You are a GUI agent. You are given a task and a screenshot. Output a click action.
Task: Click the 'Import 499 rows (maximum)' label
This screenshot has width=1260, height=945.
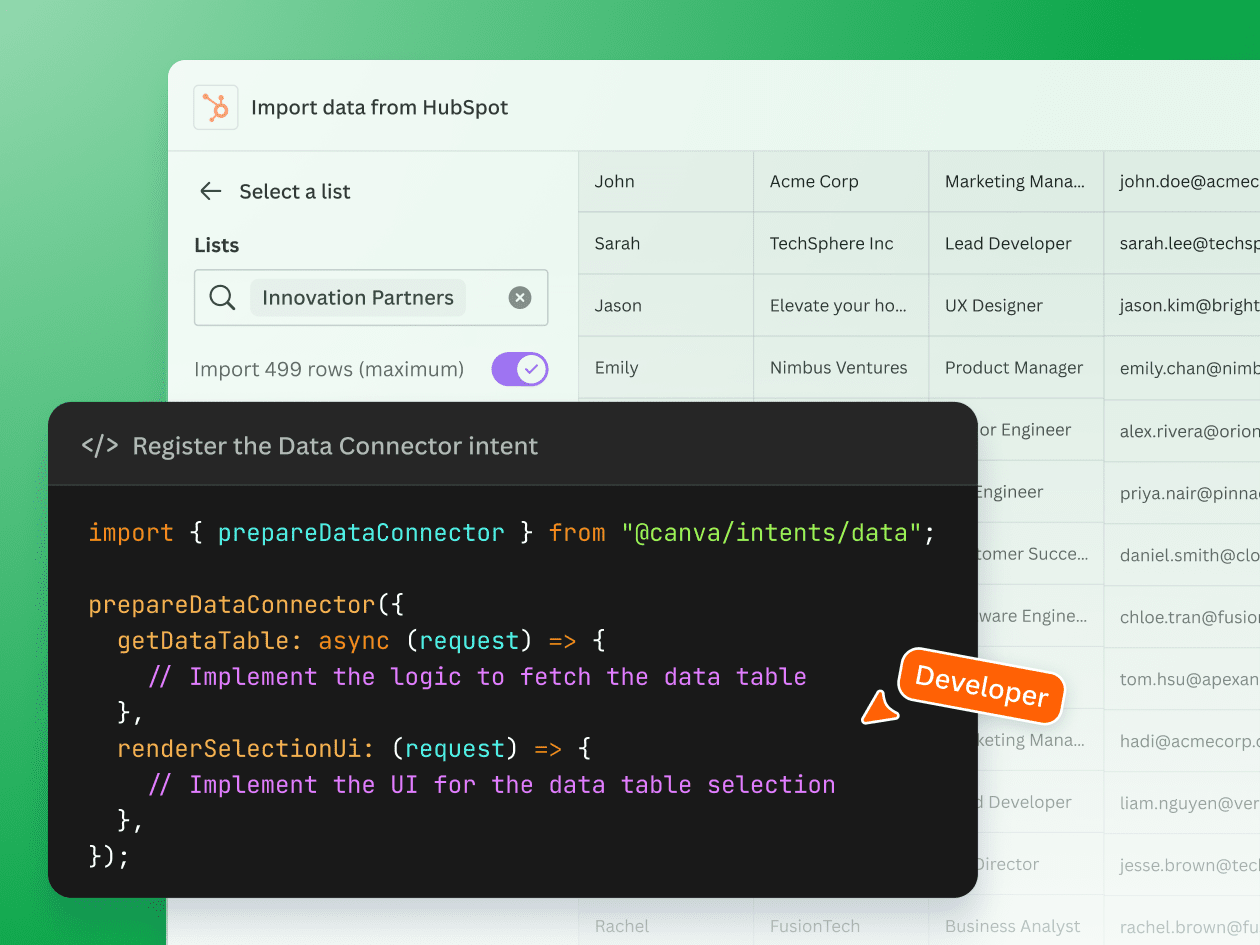(329, 369)
